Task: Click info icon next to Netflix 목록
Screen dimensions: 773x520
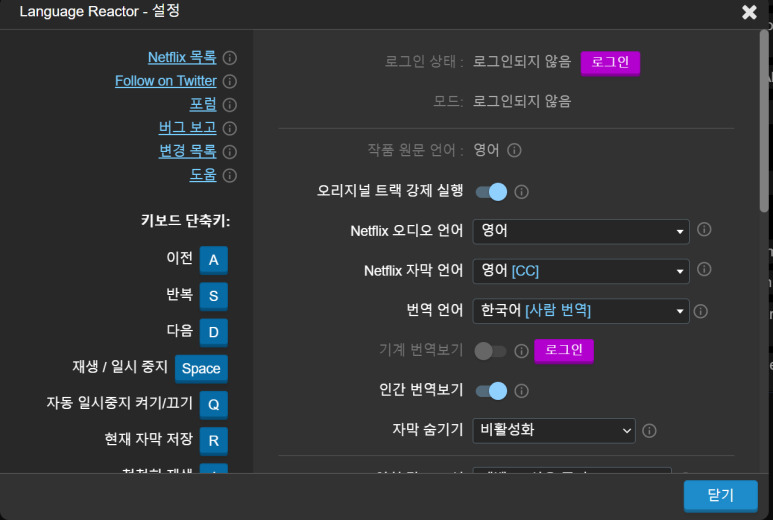Action: (229, 58)
